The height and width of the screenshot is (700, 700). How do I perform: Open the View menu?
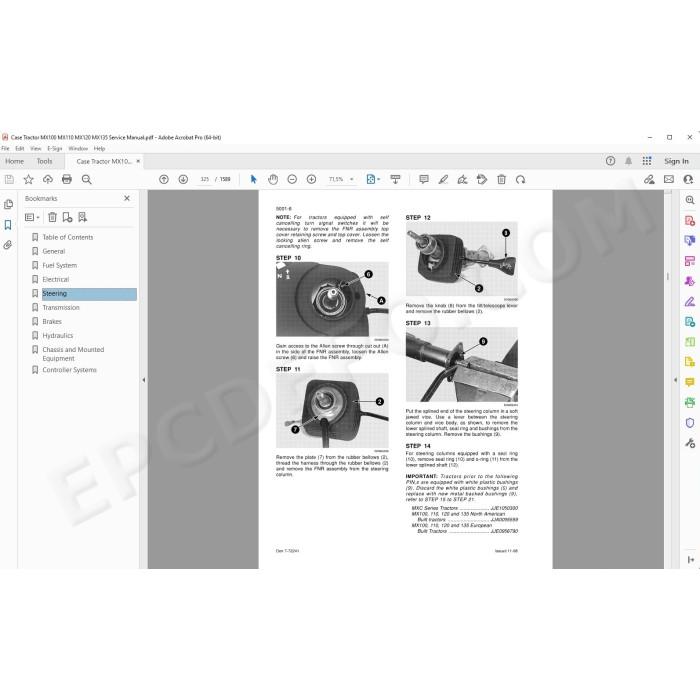[x=36, y=149]
